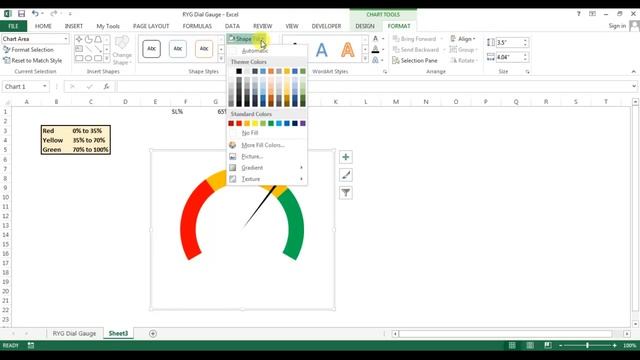The width and height of the screenshot is (640, 360).
Task: Collapse the ribbon with arrow
Action: click(x=633, y=71)
